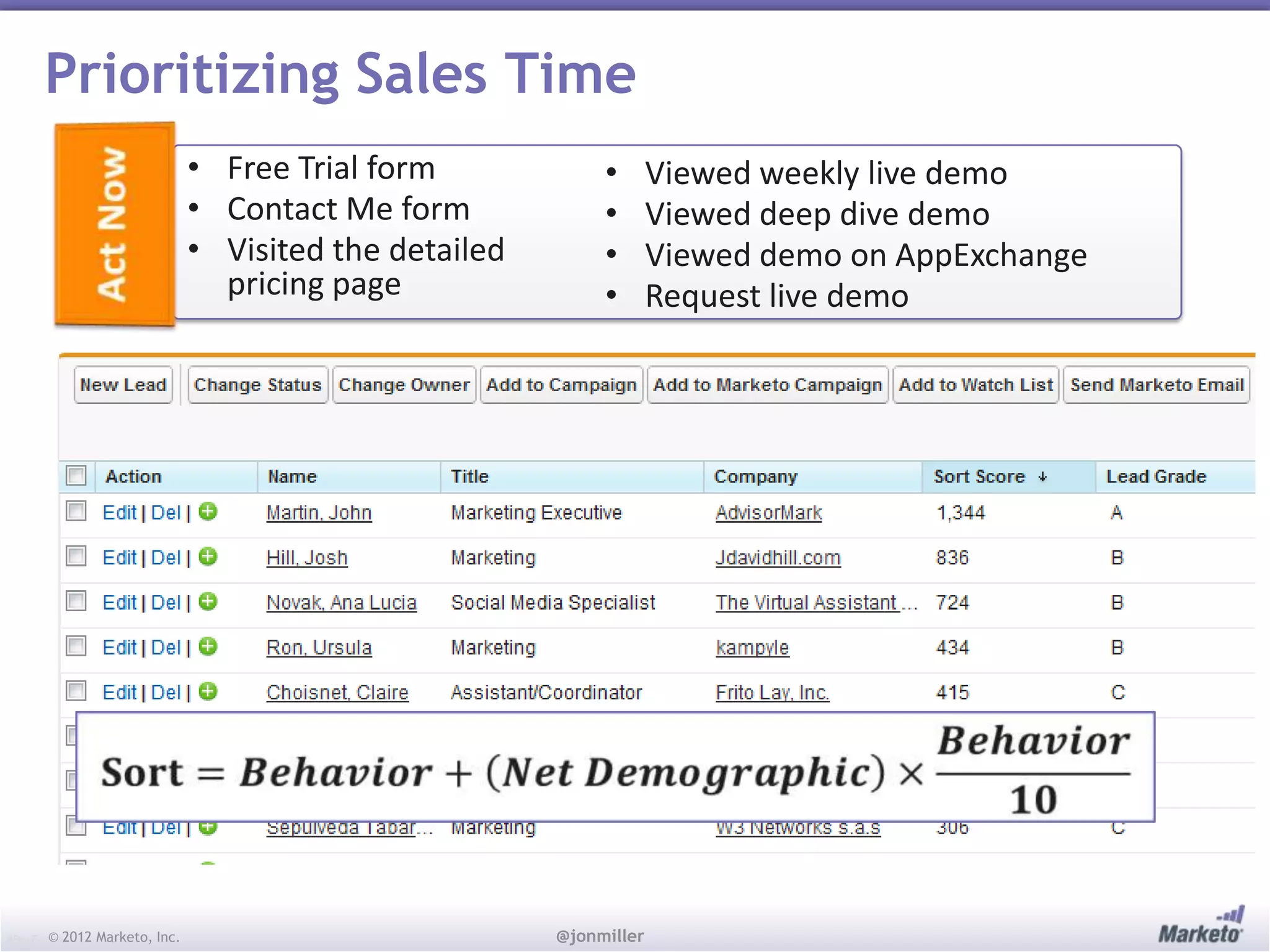Click Edit for Ron, Ursula
Viewport: 1270px width, 952px height.
pos(119,648)
